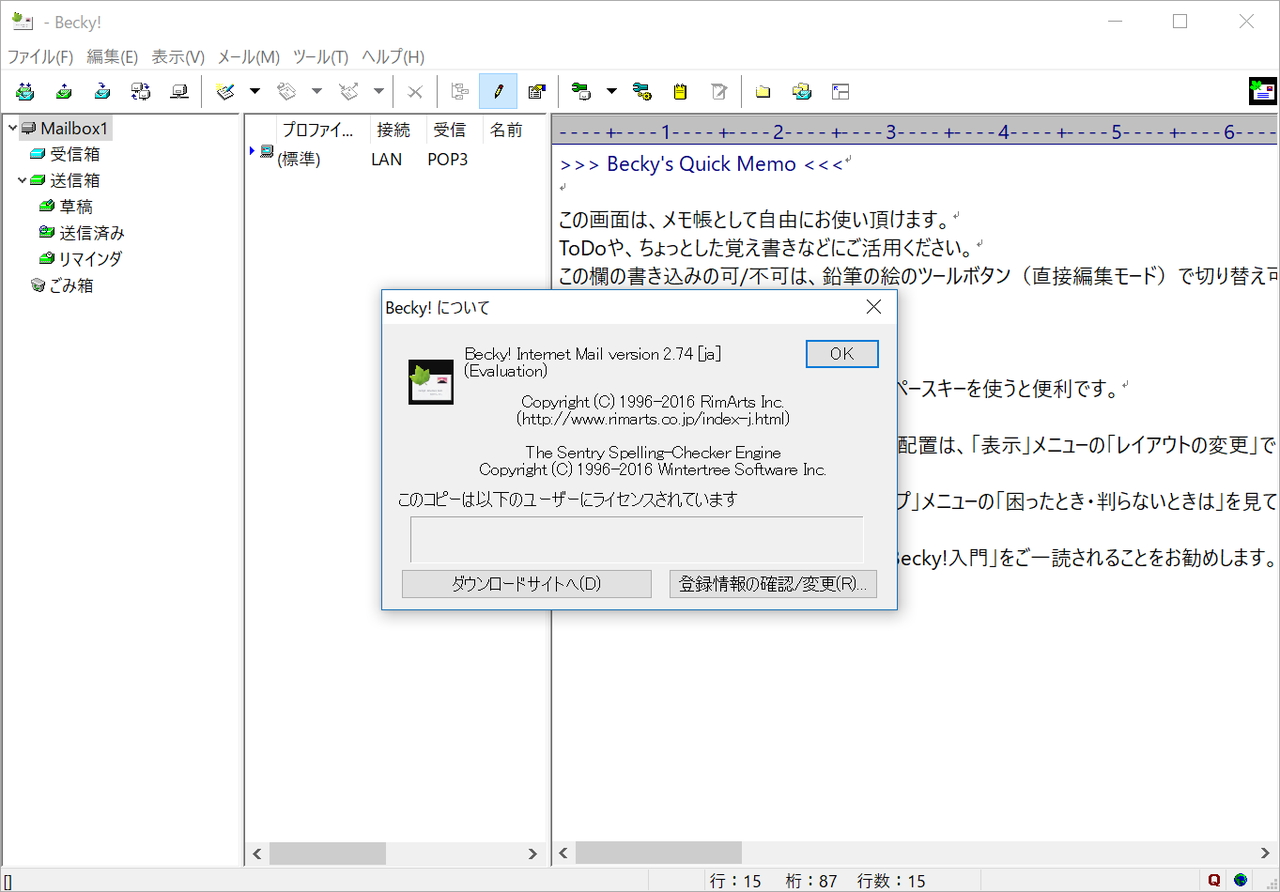
Task: Click the greyed-out reply mail icon
Action: [288, 92]
